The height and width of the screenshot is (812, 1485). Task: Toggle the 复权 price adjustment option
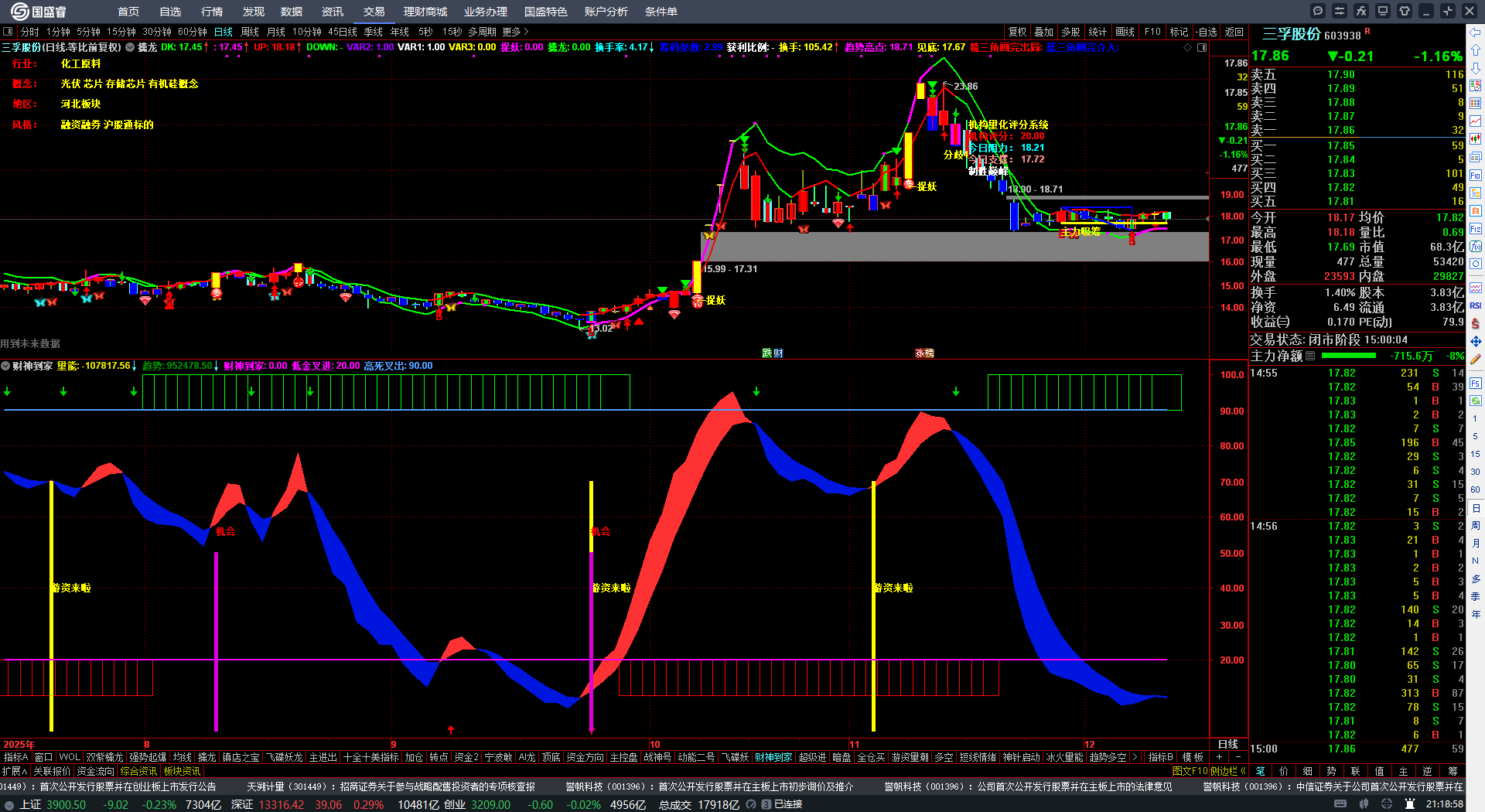click(x=1018, y=32)
